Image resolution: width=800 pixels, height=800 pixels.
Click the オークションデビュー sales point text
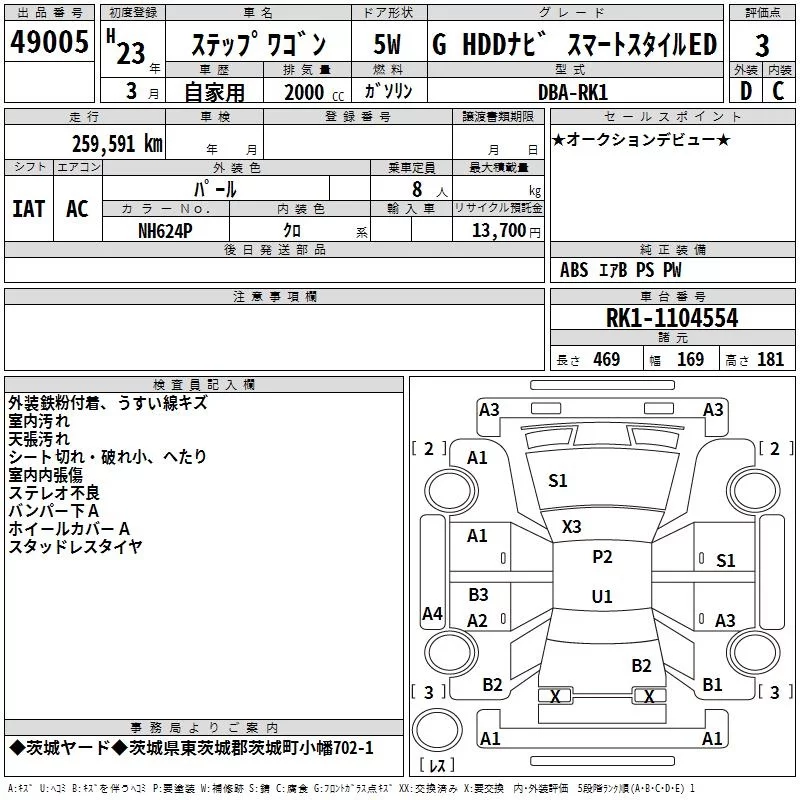tap(641, 139)
